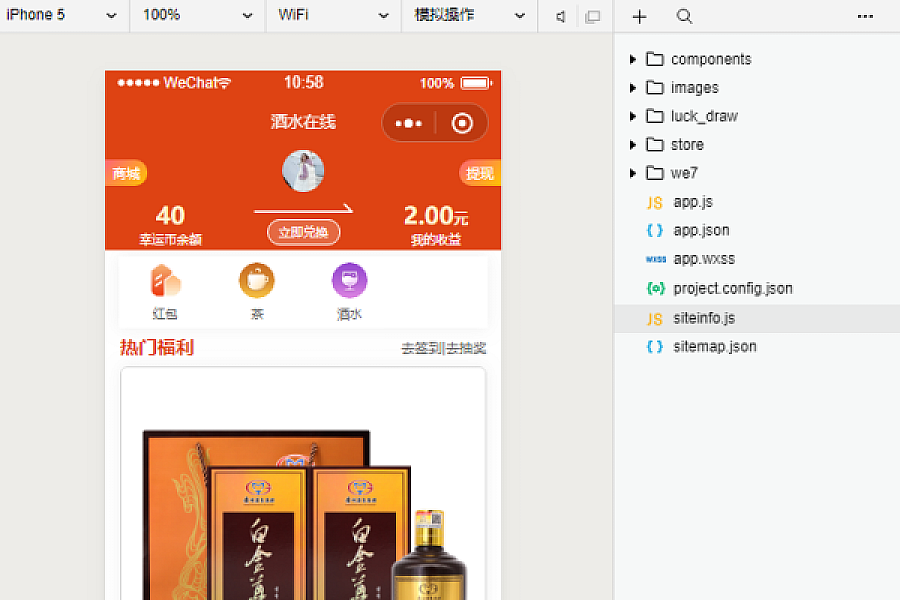Click the plus icon to add file
This screenshot has height=600, width=900.
[x=639, y=17]
